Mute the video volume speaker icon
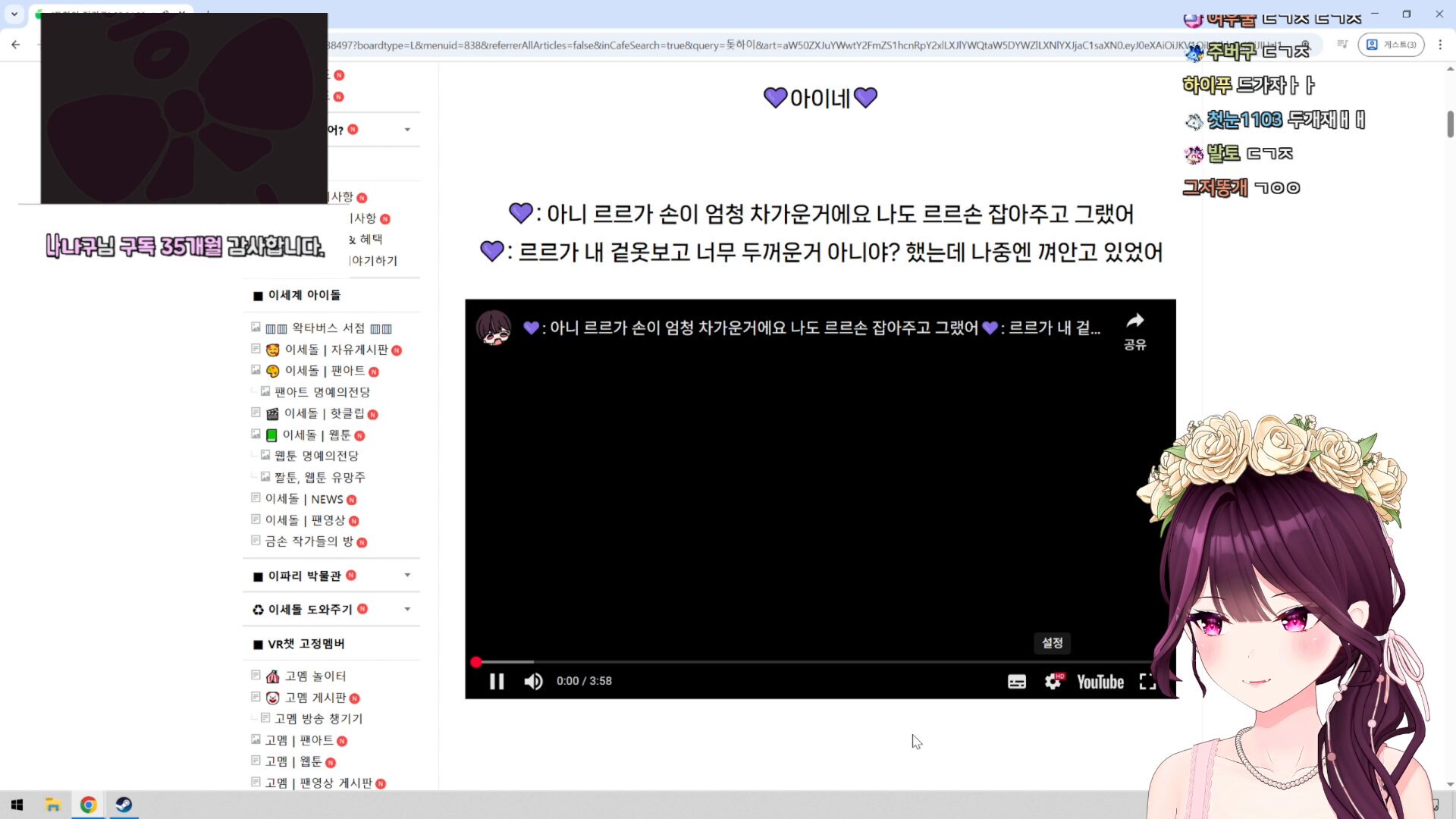Screen dimensions: 1456x819 pyautogui.click(x=533, y=681)
